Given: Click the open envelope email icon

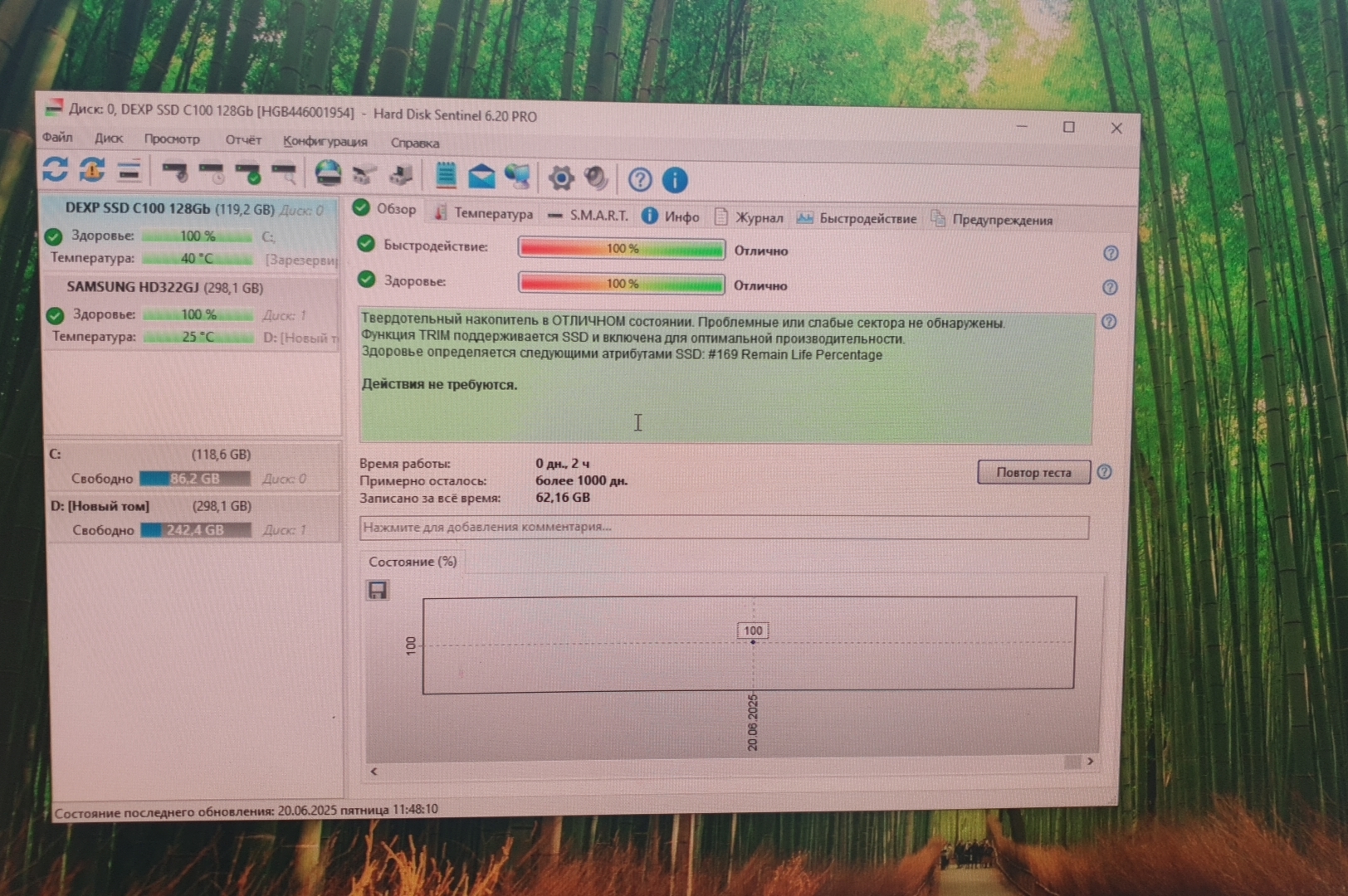Looking at the screenshot, I should (481, 176).
